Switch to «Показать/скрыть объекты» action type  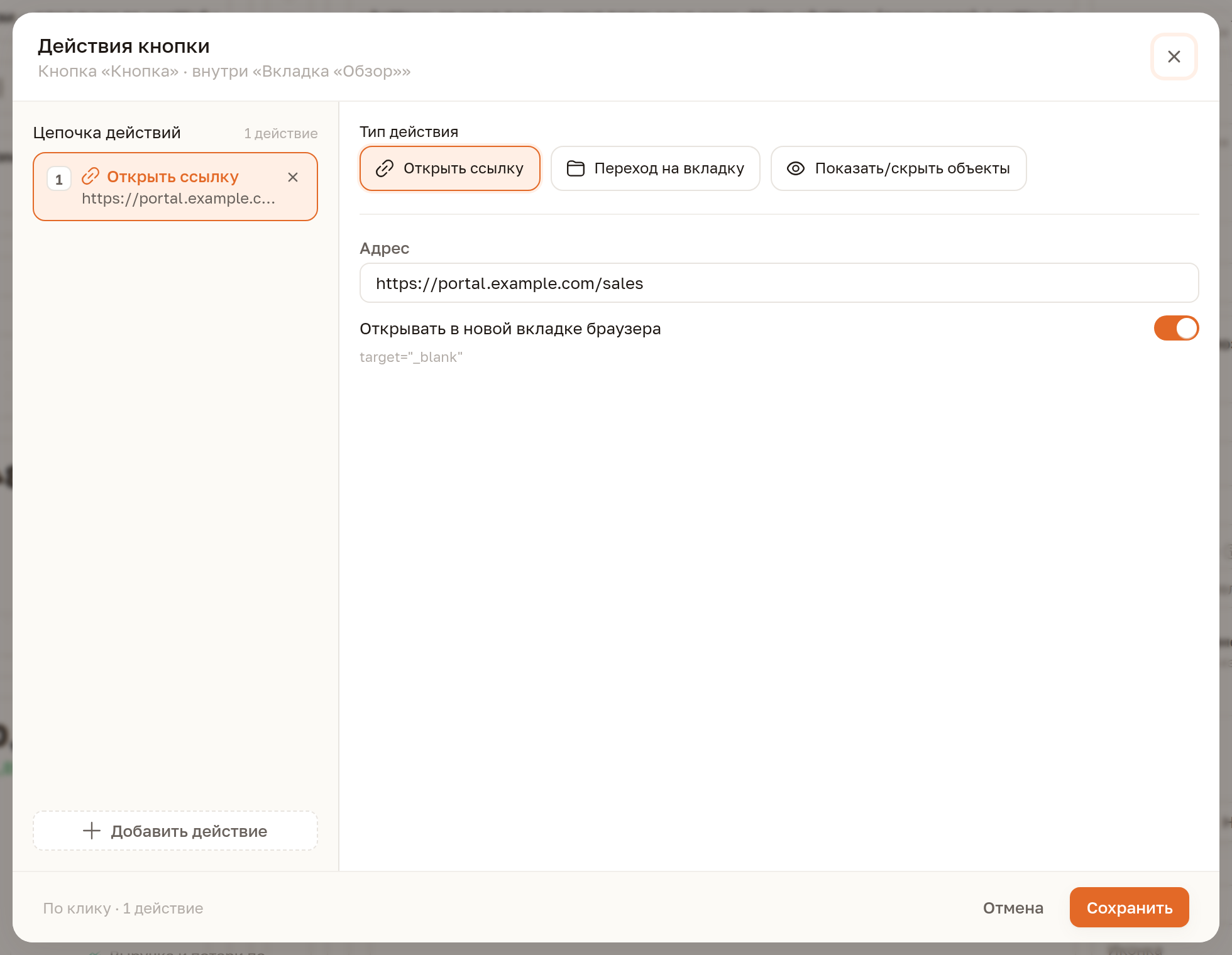(x=899, y=168)
